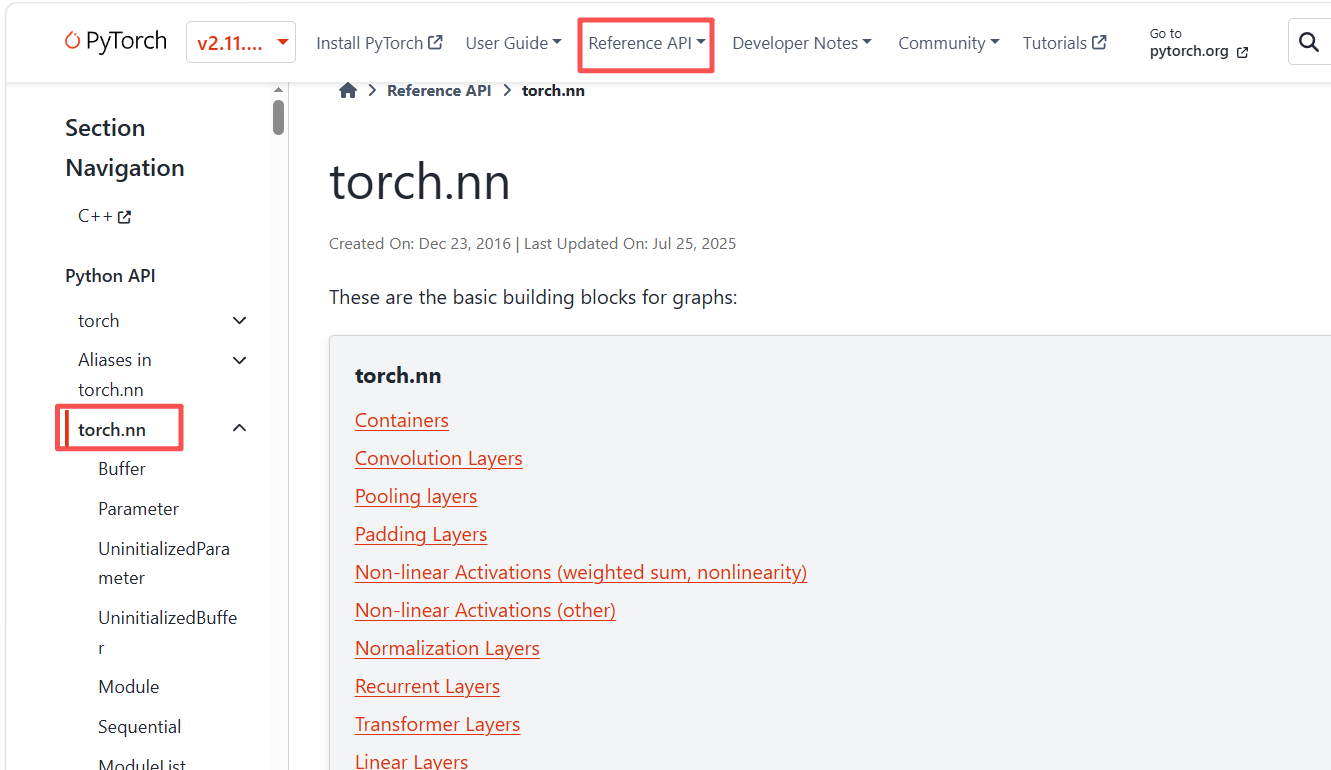Select torch.nn in sidebar navigation
This screenshot has width=1331, height=770.
tap(112, 430)
